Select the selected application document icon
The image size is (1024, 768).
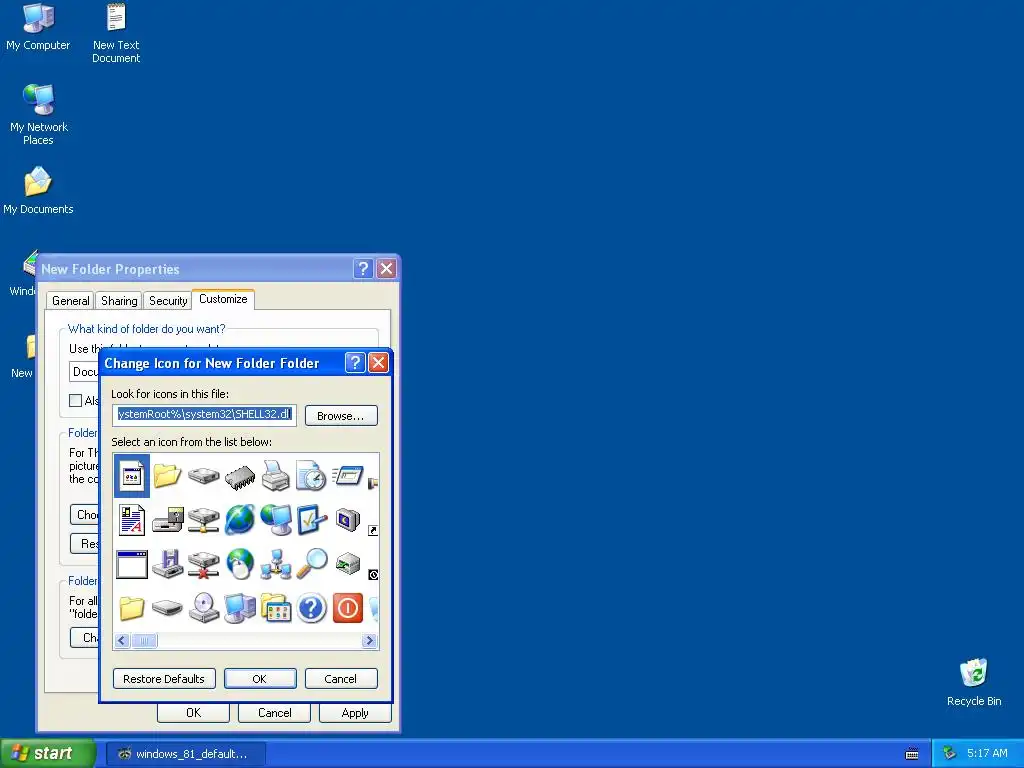pos(132,475)
